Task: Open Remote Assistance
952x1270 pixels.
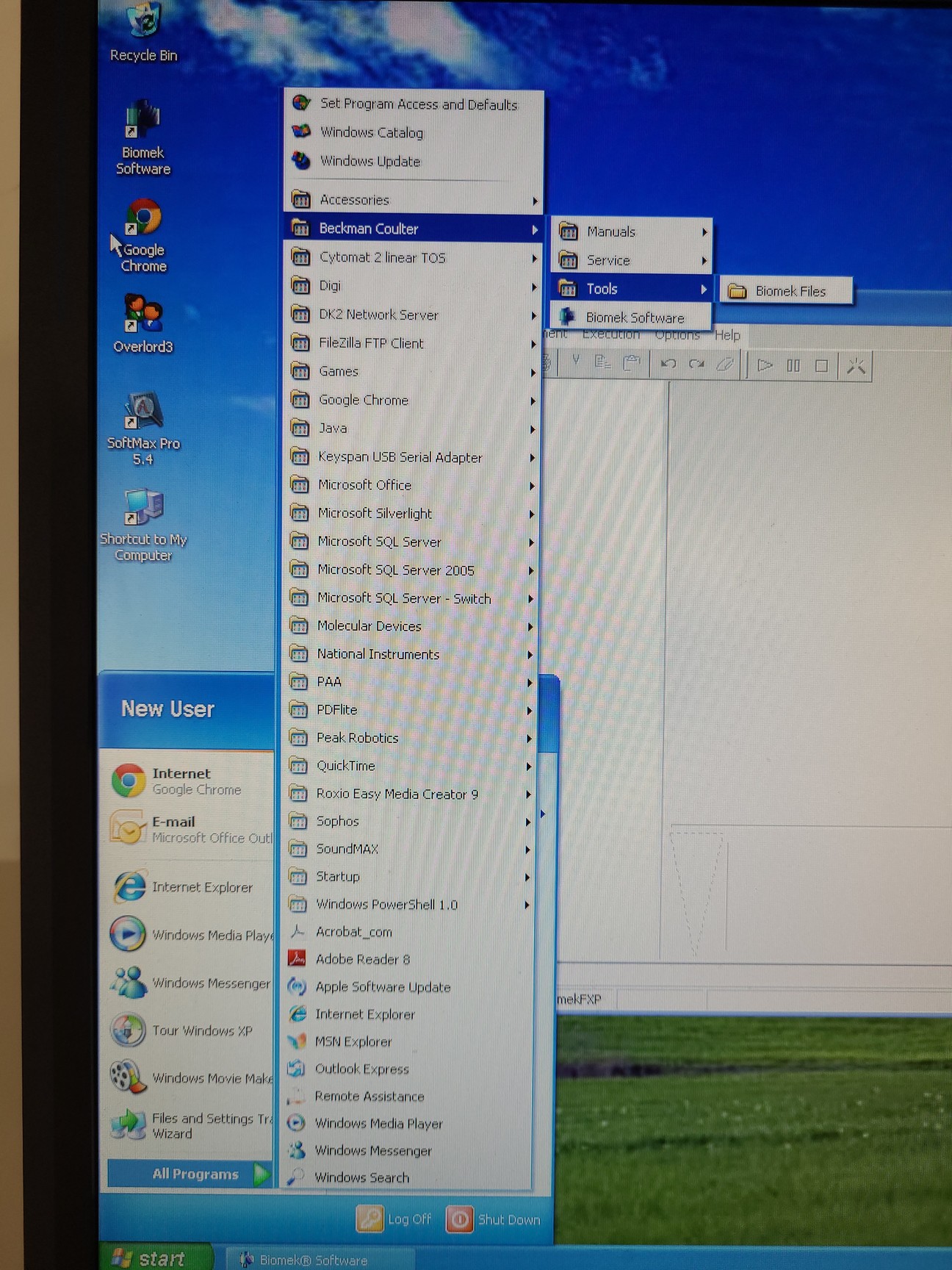Action: [408, 1096]
